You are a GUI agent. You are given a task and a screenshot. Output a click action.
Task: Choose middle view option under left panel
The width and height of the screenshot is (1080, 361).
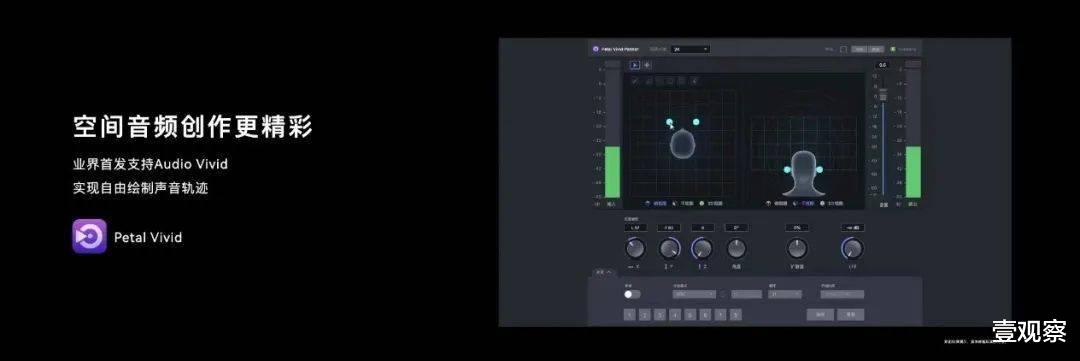tap(683, 203)
